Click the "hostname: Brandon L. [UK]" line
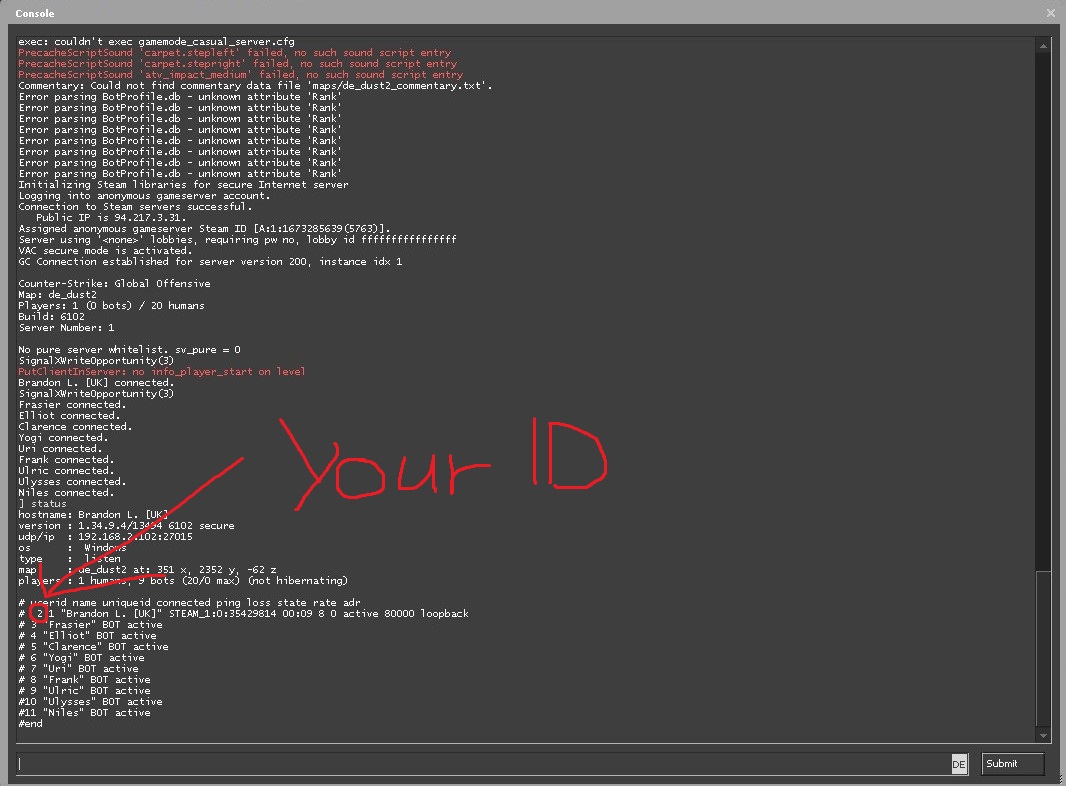1066x786 pixels. tap(93, 515)
